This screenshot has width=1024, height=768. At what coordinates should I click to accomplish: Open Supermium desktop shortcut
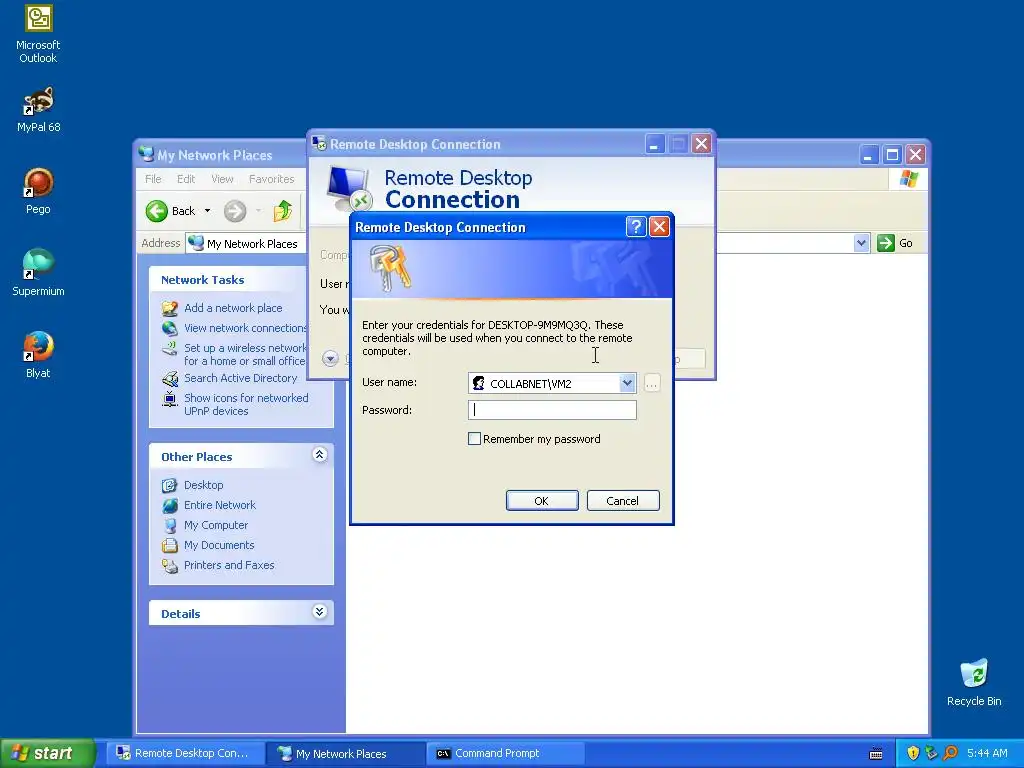(38, 273)
